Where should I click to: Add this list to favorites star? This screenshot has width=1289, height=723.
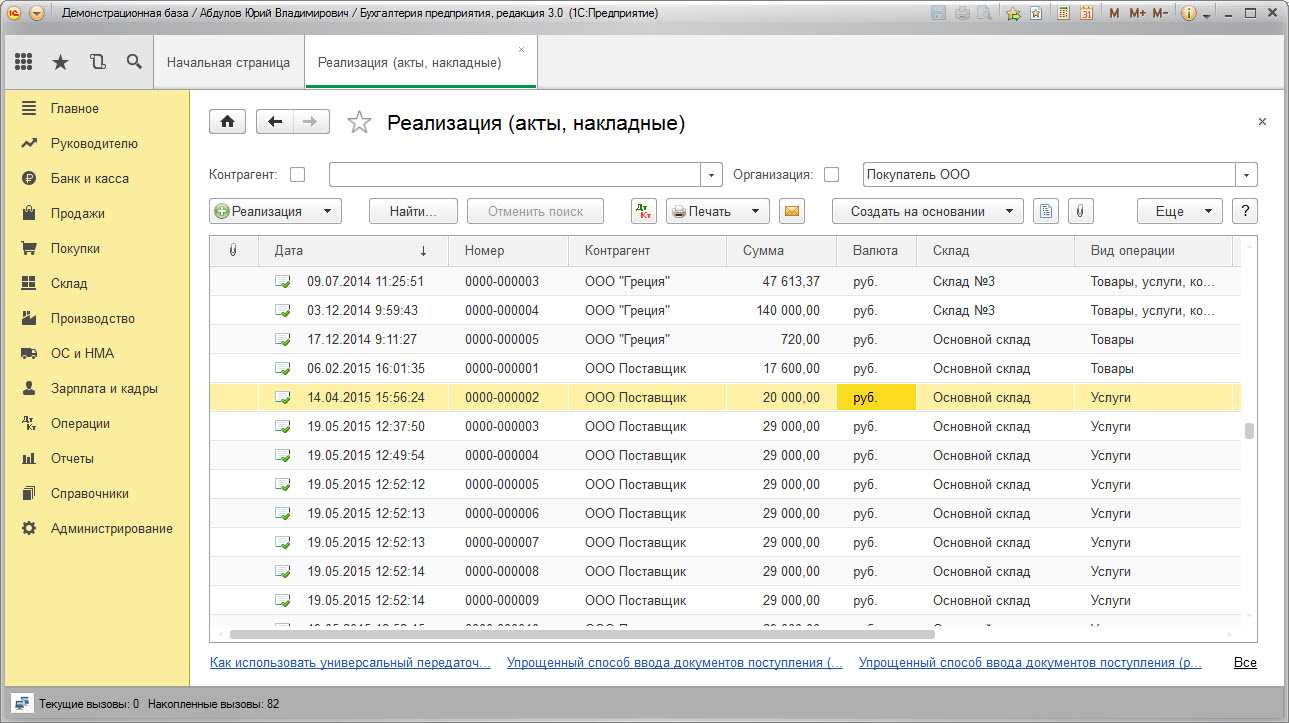[x=359, y=123]
